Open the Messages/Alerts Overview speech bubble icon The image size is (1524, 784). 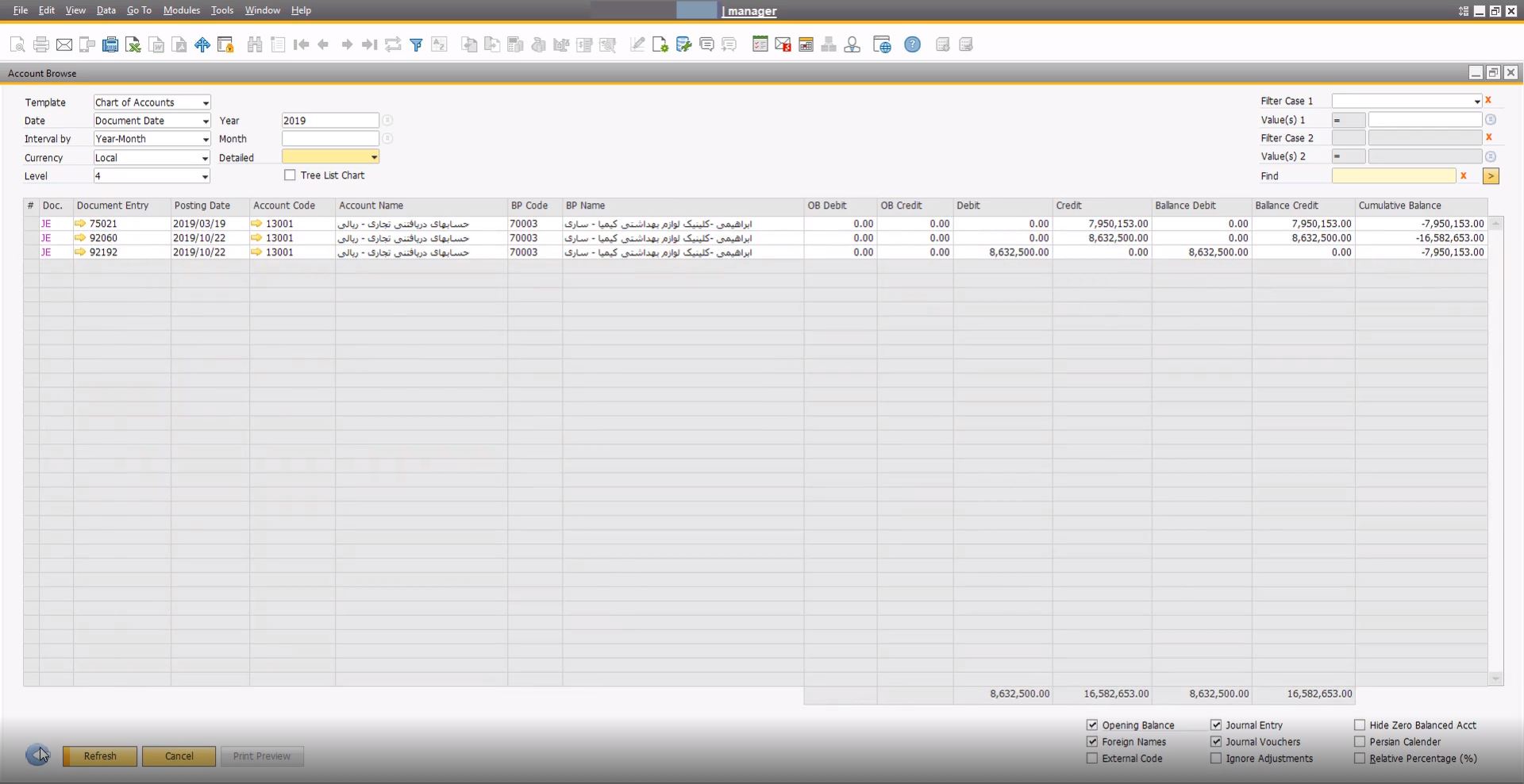[706, 44]
